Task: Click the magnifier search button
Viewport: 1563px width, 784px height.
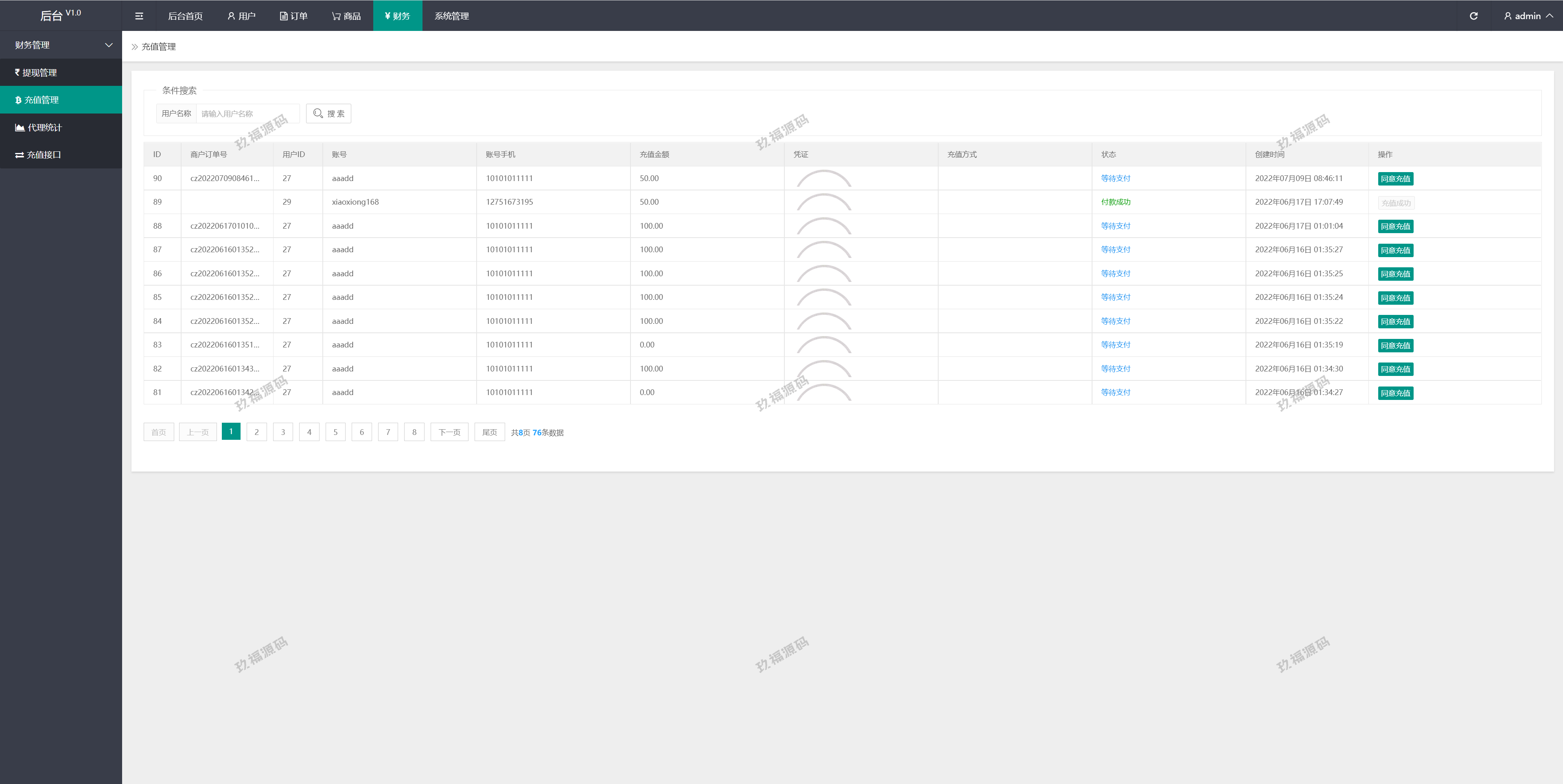Action: pos(328,114)
